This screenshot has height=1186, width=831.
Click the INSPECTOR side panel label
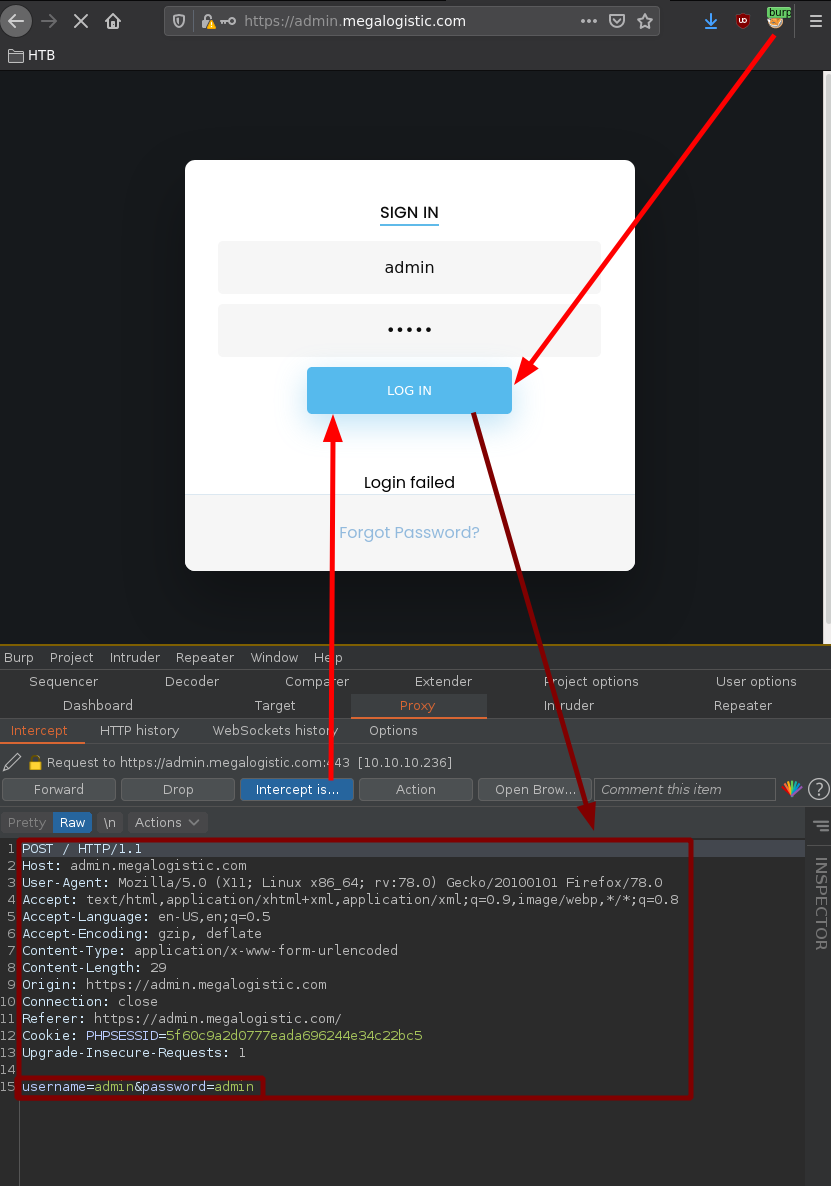click(x=820, y=903)
